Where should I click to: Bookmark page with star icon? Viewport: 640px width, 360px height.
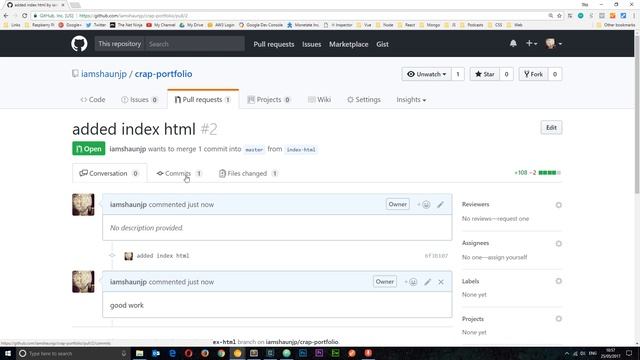[x=559, y=16]
